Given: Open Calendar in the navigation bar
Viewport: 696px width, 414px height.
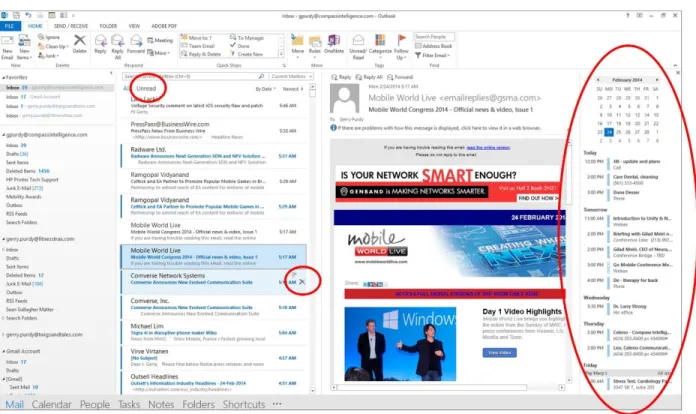Looking at the screenshot, I should point(51,404).
